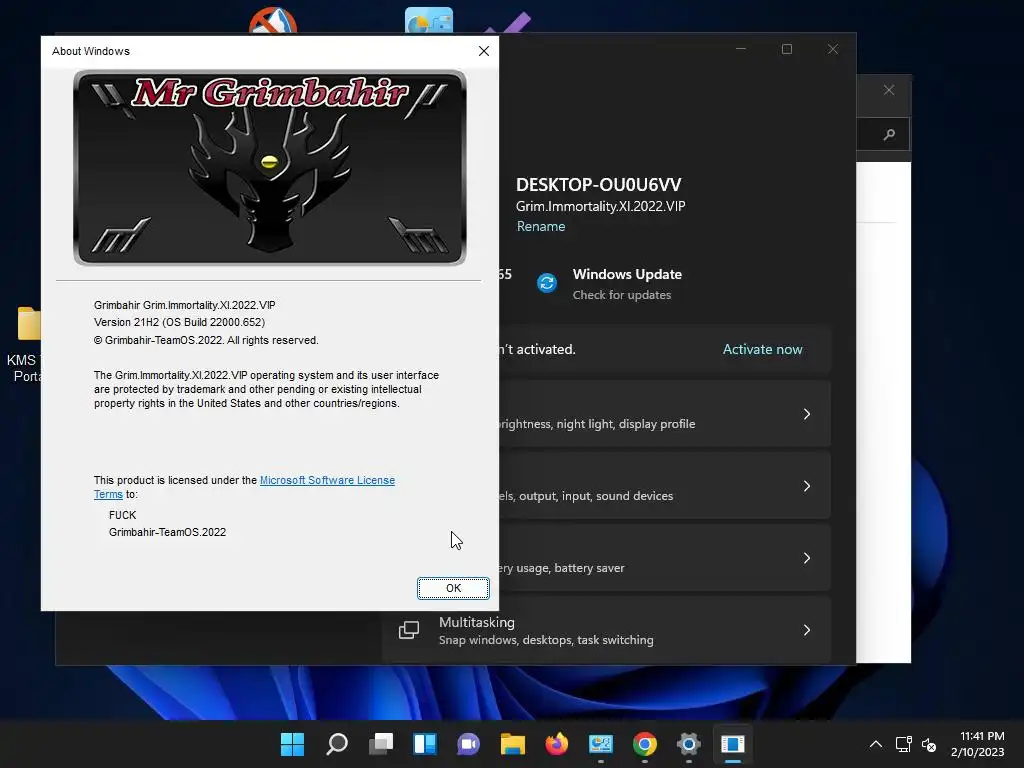Screen dimensions: 1024x768
Task: Click Activate now in Settings
Action: pos(762,349)
